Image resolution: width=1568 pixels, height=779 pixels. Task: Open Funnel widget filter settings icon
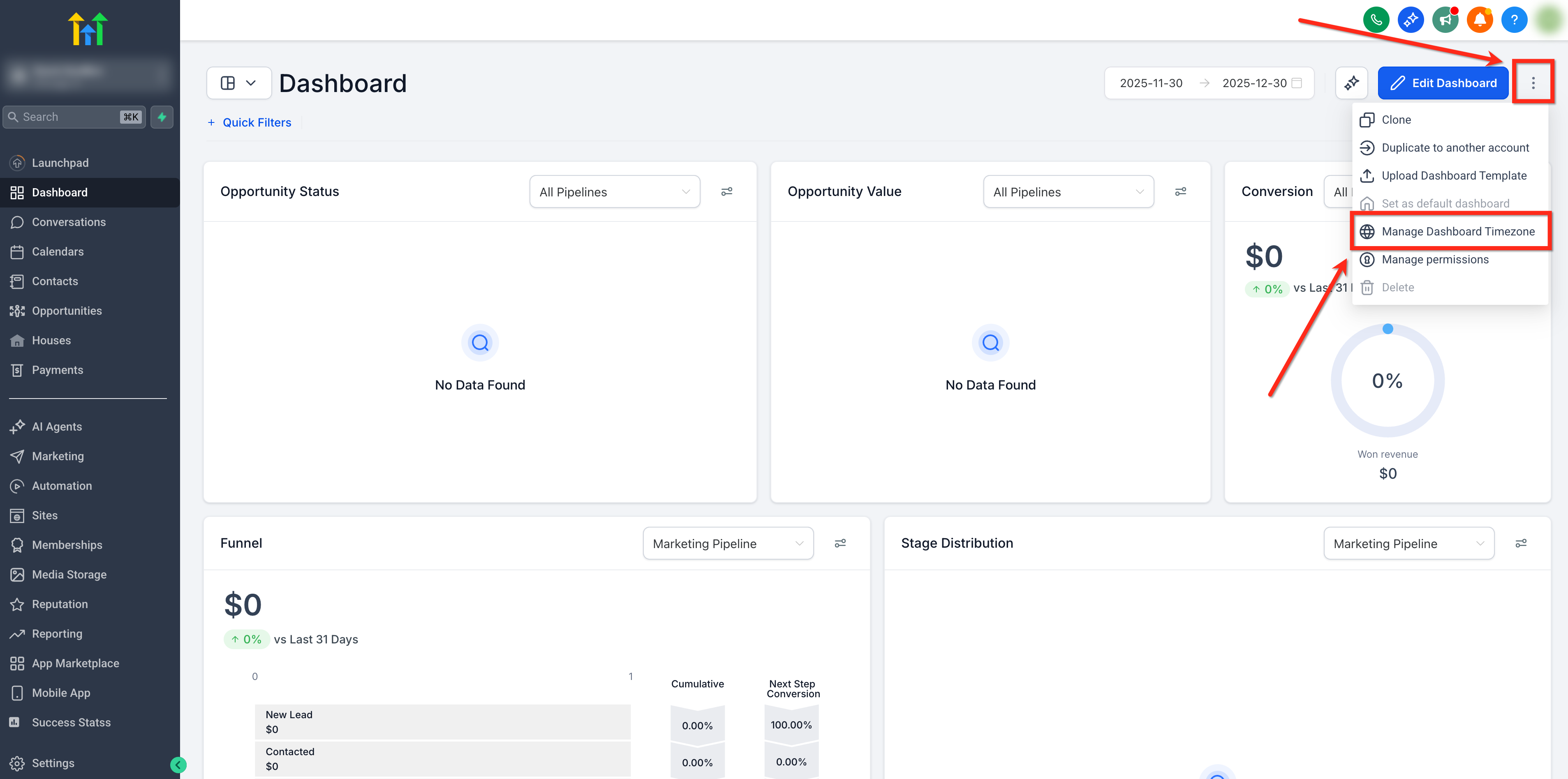coord(840,543)
